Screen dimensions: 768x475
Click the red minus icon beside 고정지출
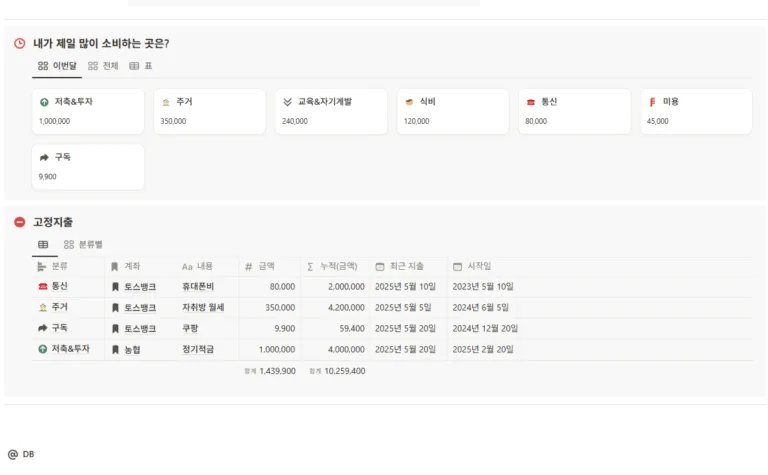coord(19,222)
